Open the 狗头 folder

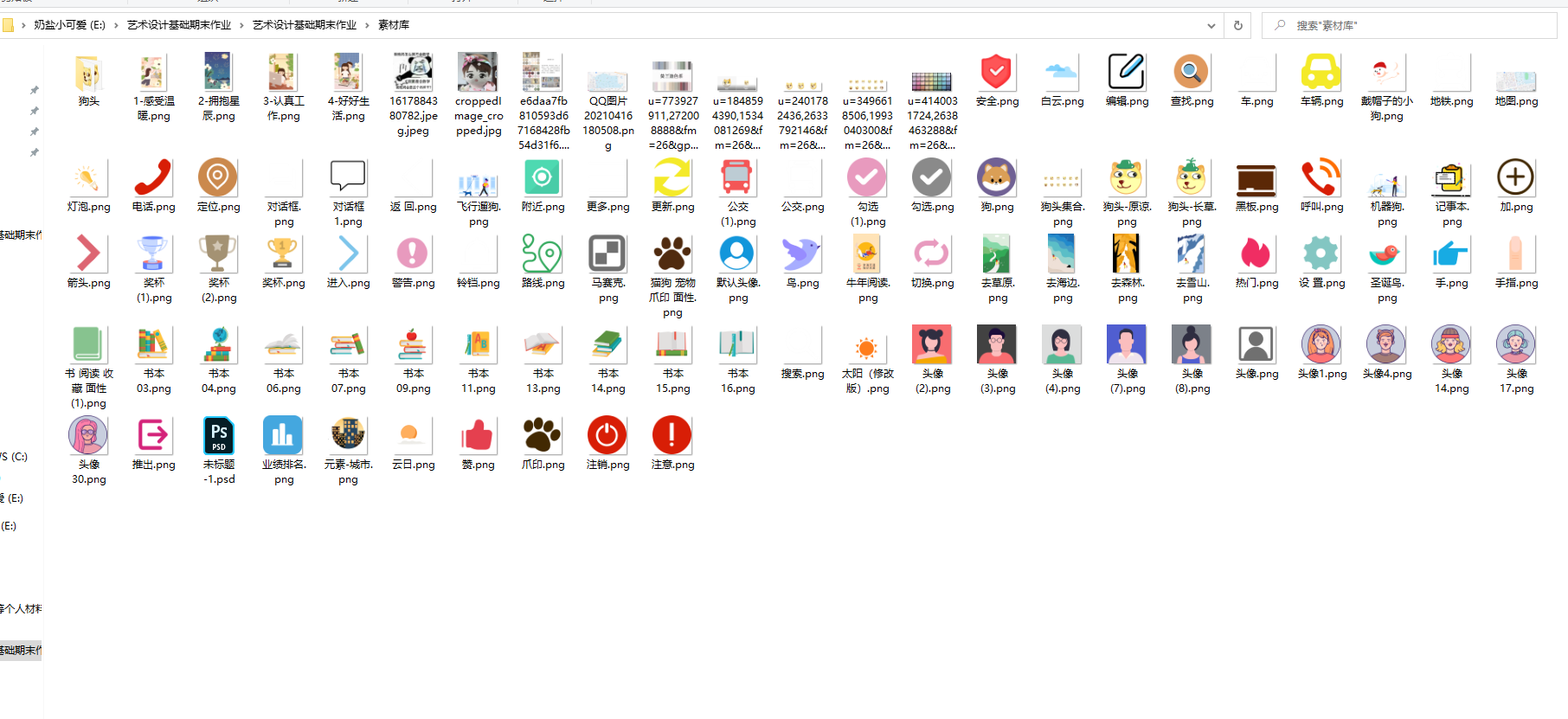pyautogui.click(x=88, y=74)
